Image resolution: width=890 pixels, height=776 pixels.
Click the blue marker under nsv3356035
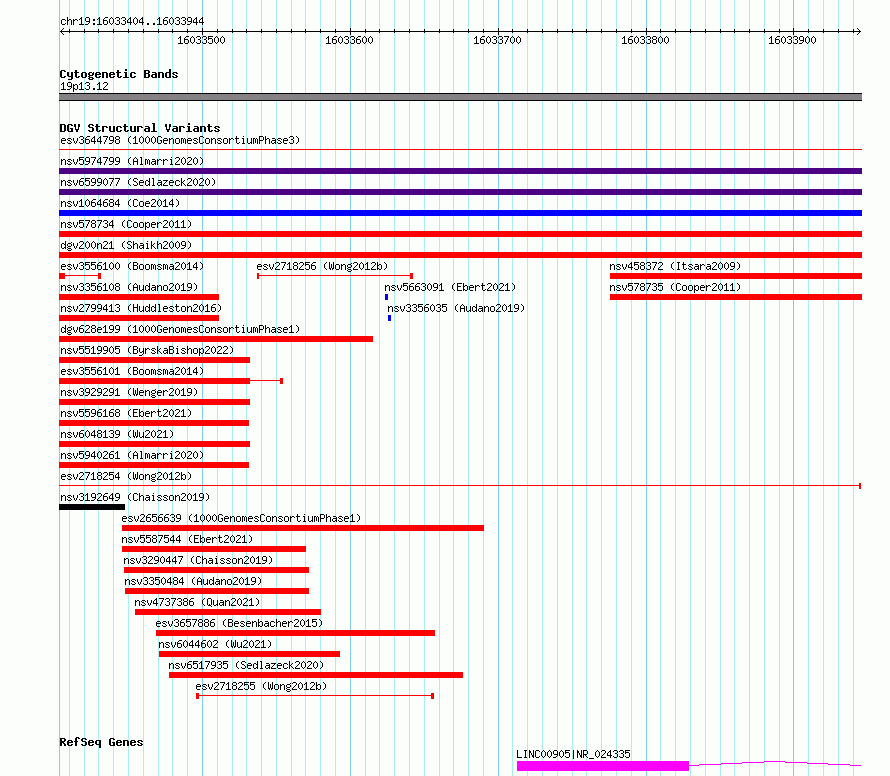pos(389,318)
